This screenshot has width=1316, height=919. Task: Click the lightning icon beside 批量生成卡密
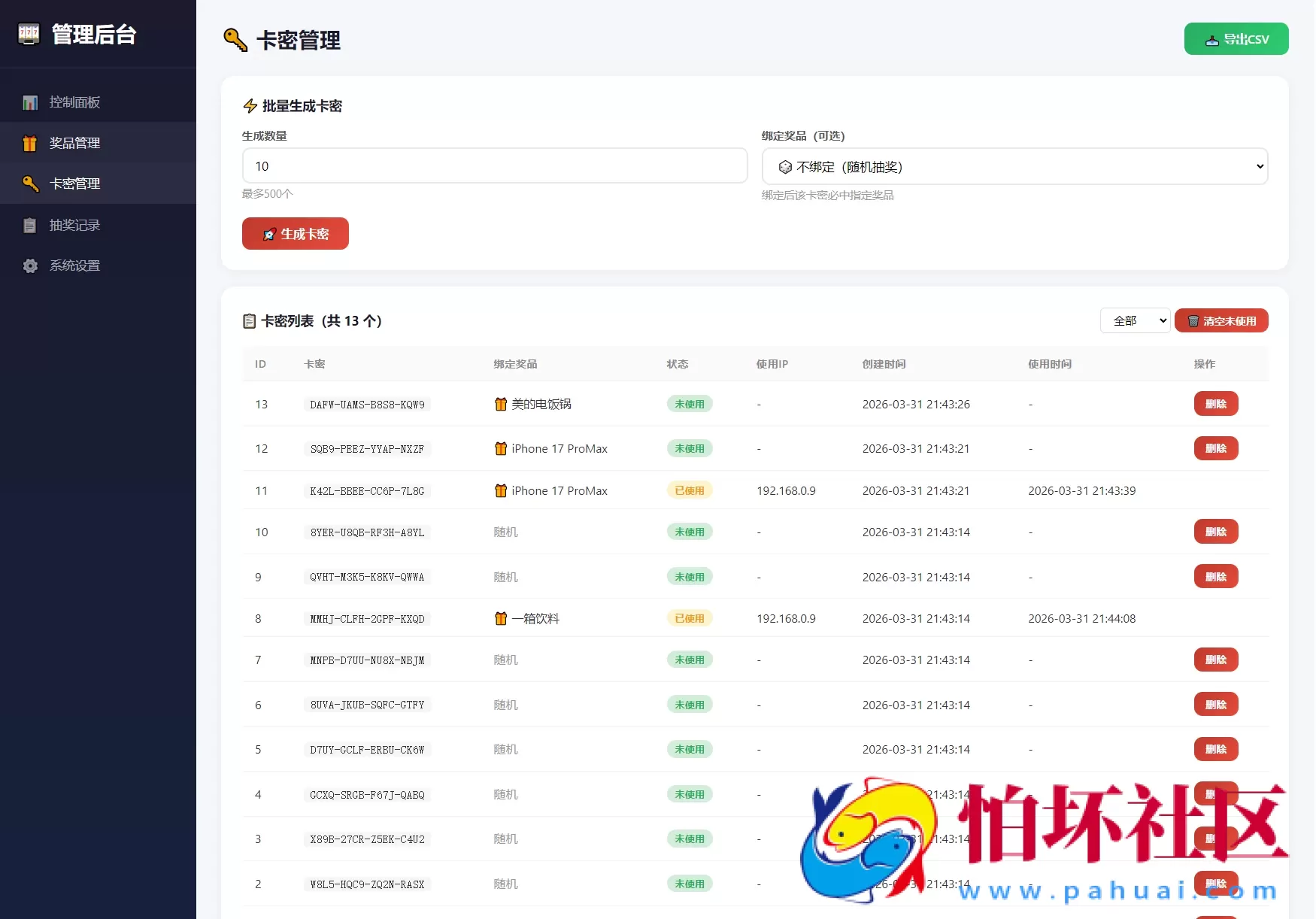click(250, 106)
